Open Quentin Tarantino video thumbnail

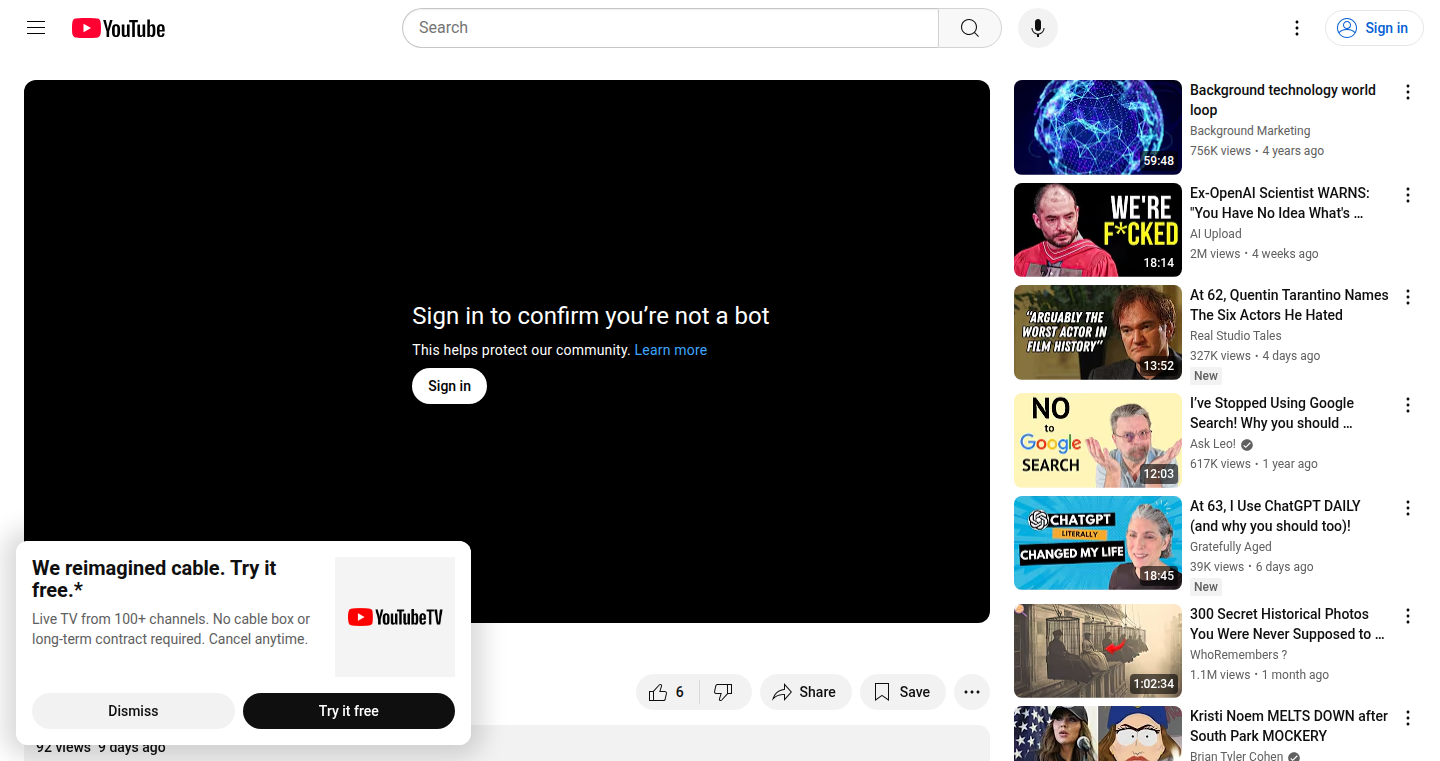coord(1098,333)
